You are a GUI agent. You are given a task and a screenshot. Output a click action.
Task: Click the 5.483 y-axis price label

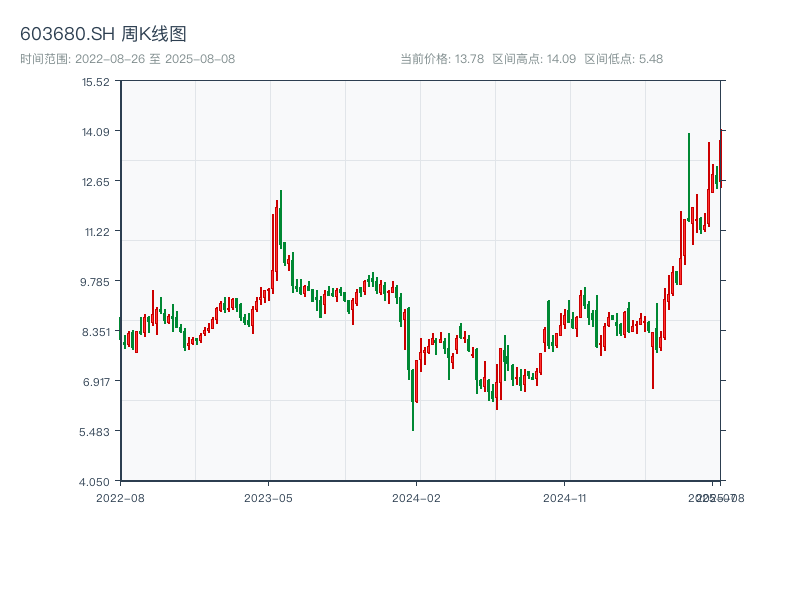[x=96, y=431]
